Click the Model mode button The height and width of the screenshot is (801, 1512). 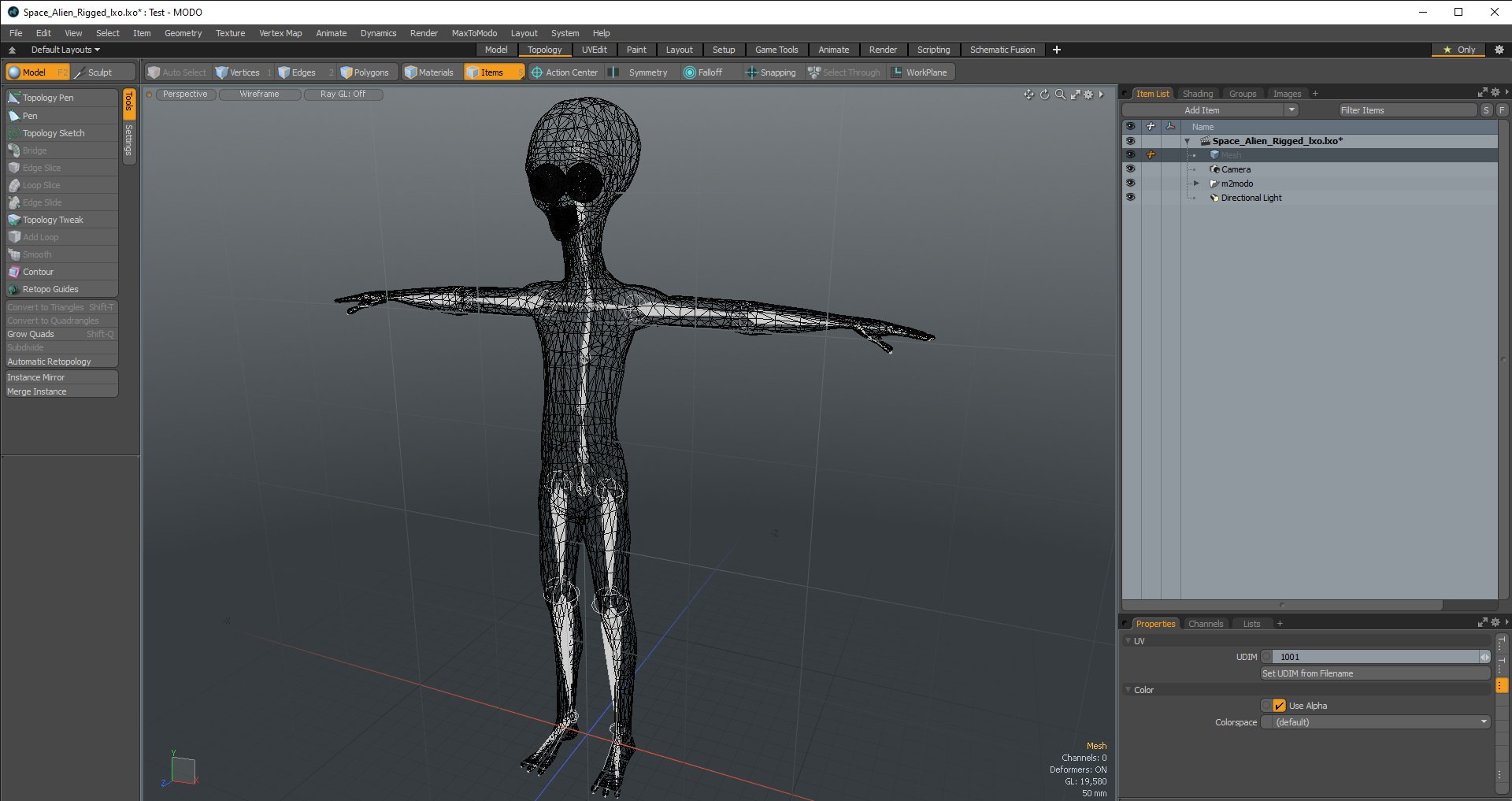[38, 72]
